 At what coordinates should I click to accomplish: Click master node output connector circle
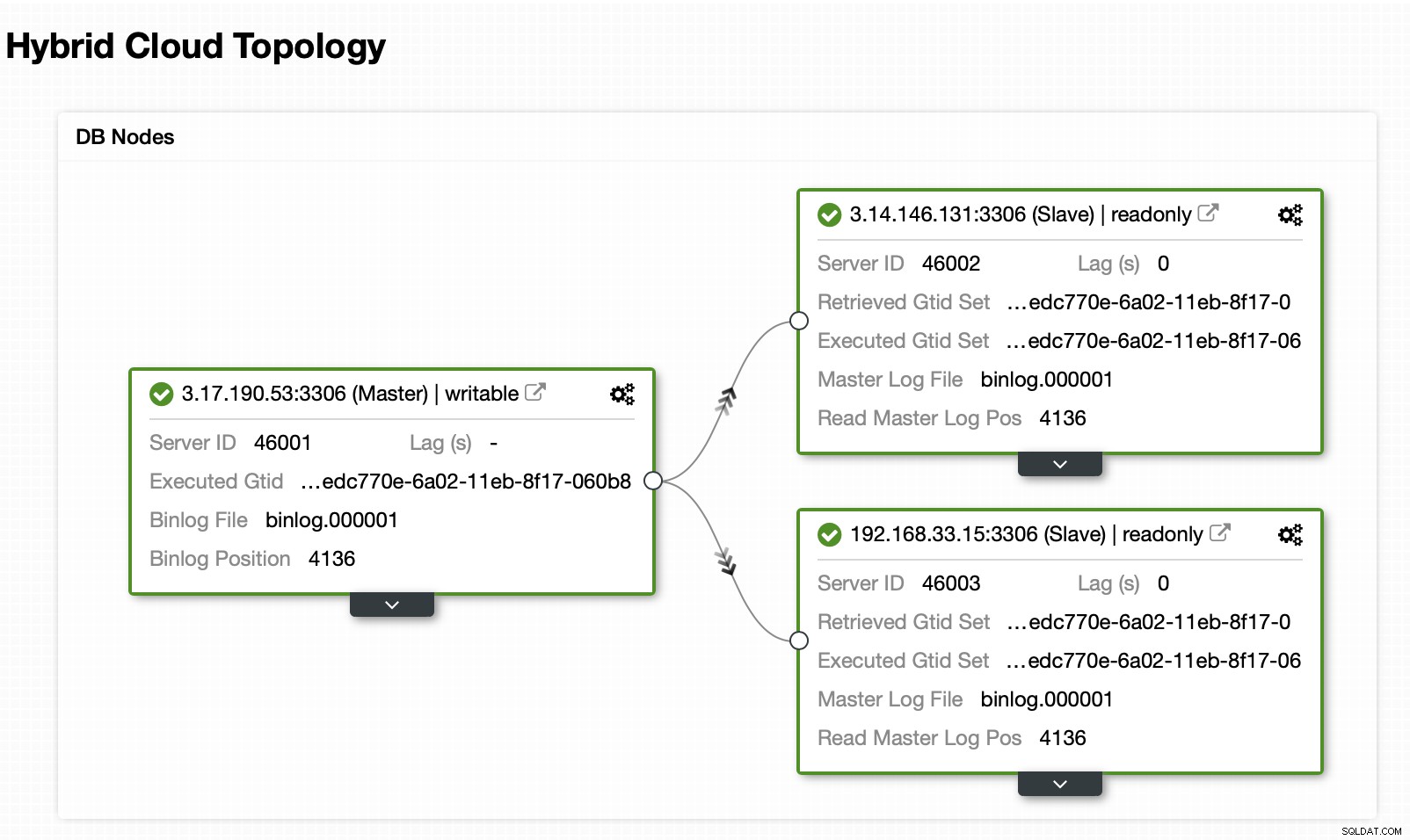(x=653, y=481)
